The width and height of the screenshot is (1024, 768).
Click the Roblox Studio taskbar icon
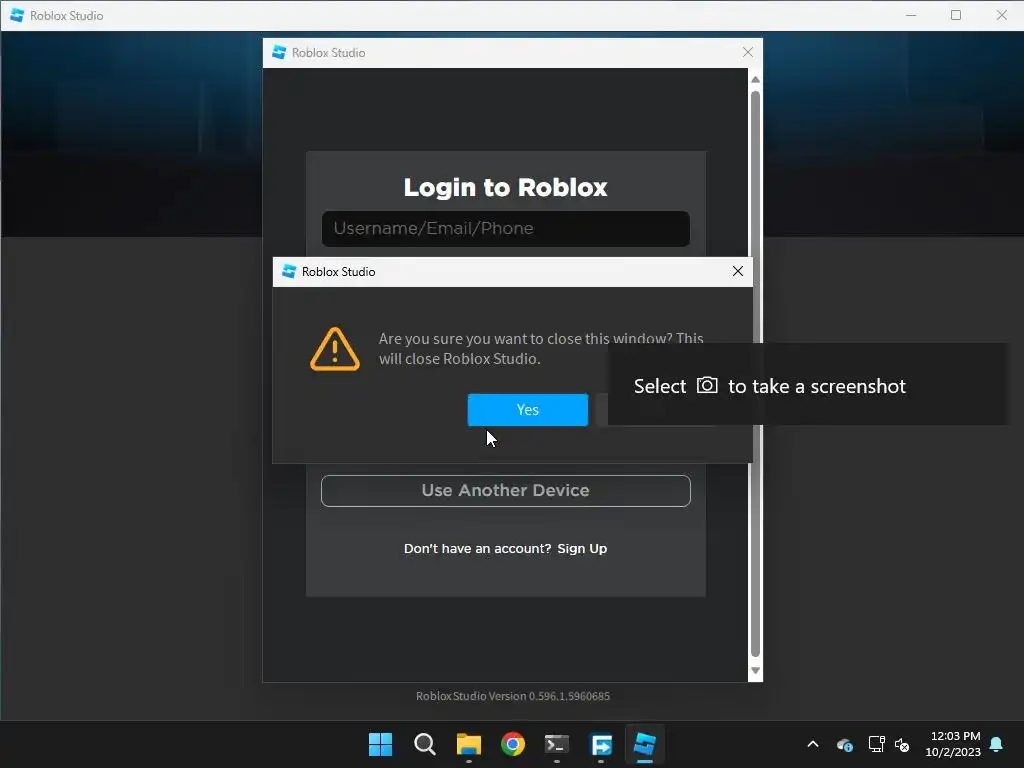point(645,744)
